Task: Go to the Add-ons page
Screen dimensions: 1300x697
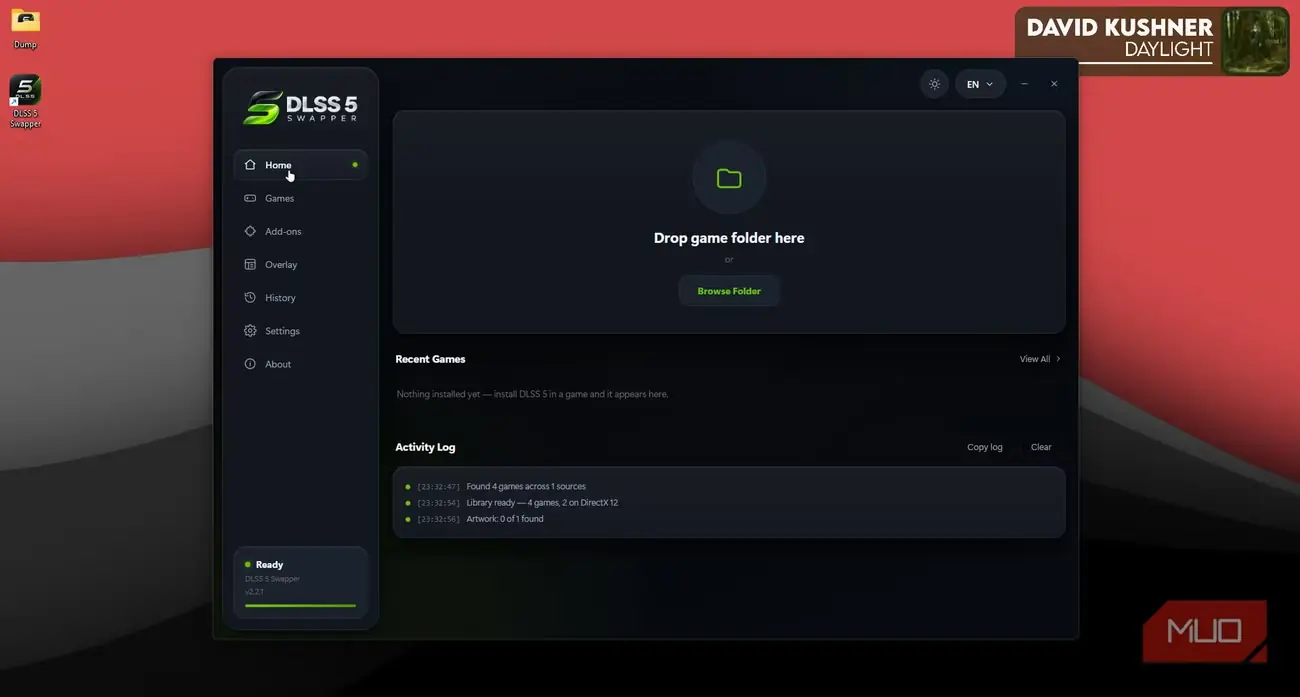Action: point(300,231)
